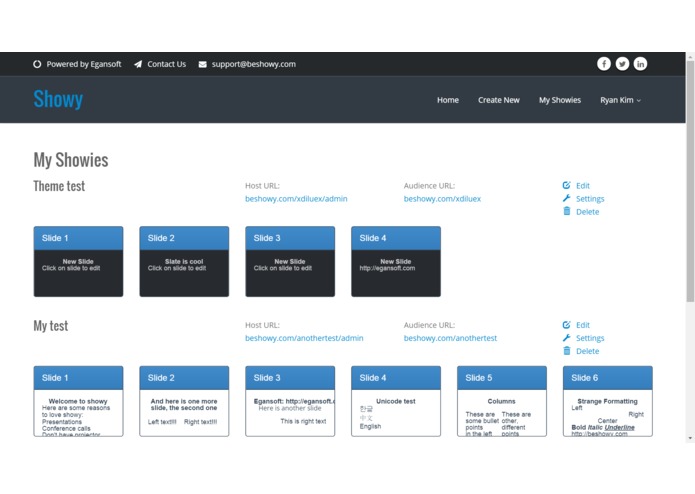Select Theme test Slide 3 thumbnail
695x494 pixels.
click(x=290, y=261)
